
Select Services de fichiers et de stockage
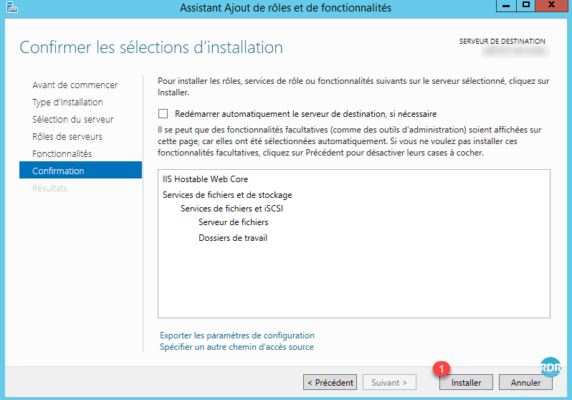click(x=227, y=195)
